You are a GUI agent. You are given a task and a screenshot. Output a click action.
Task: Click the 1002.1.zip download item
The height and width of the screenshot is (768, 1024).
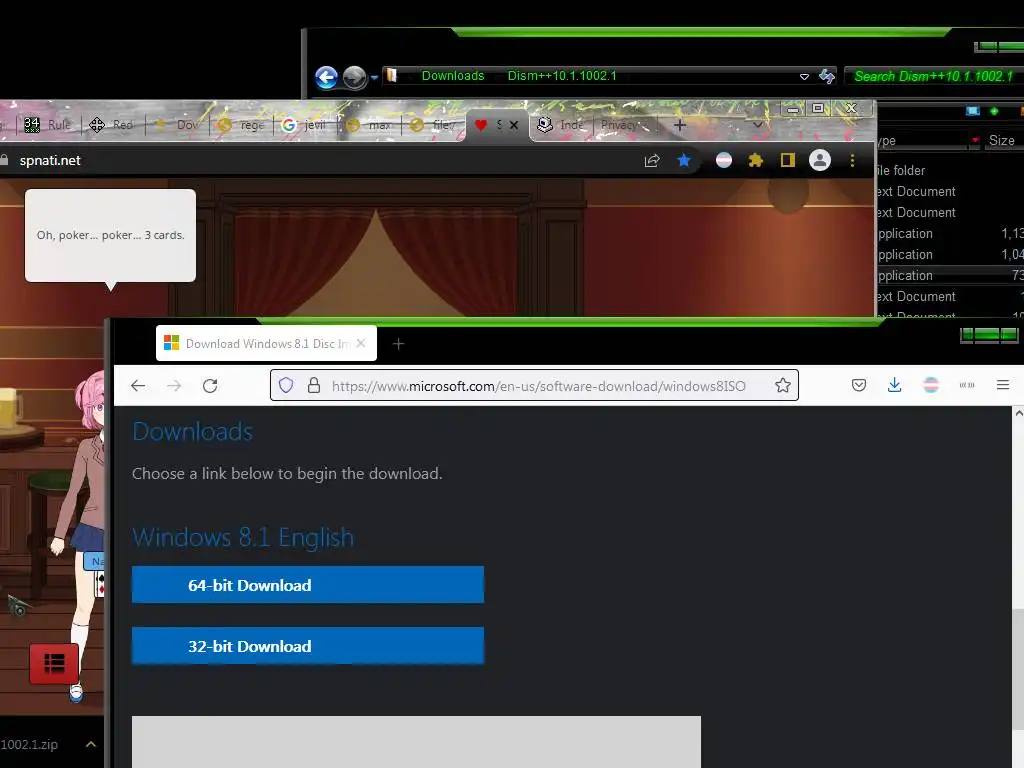(x=30, y=744)
